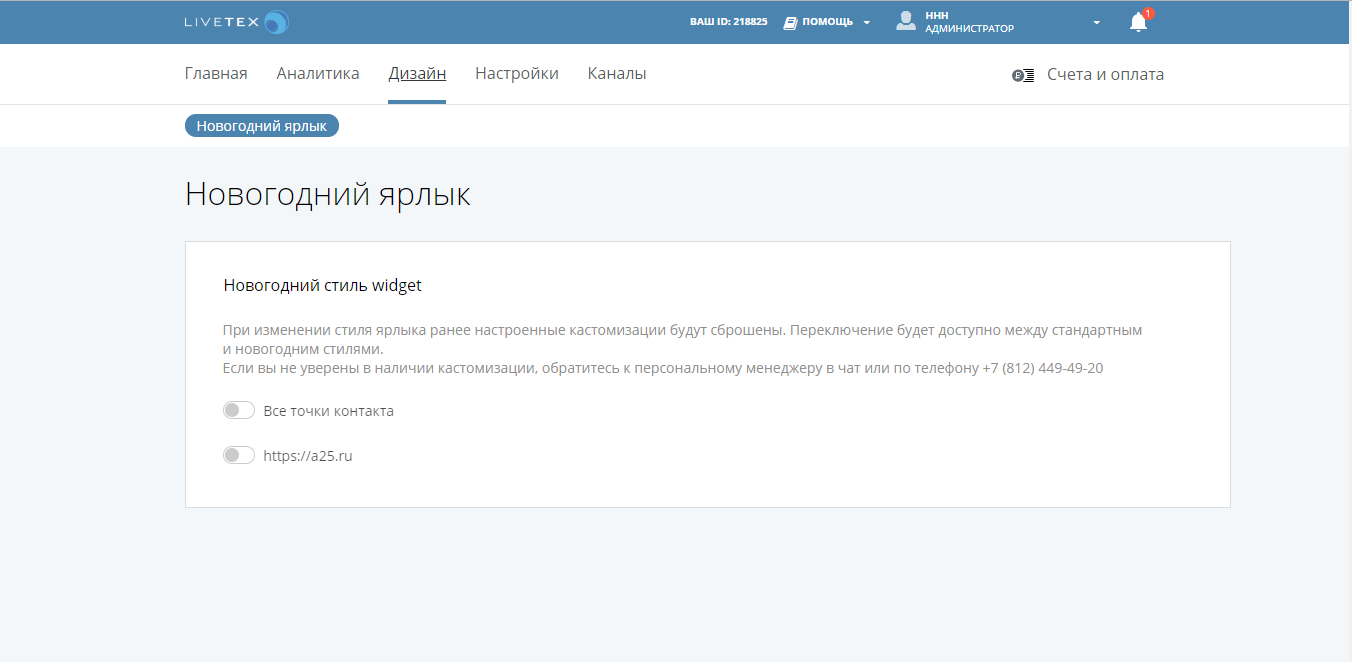Click the book icon beside Помощь

coord(790,22)
